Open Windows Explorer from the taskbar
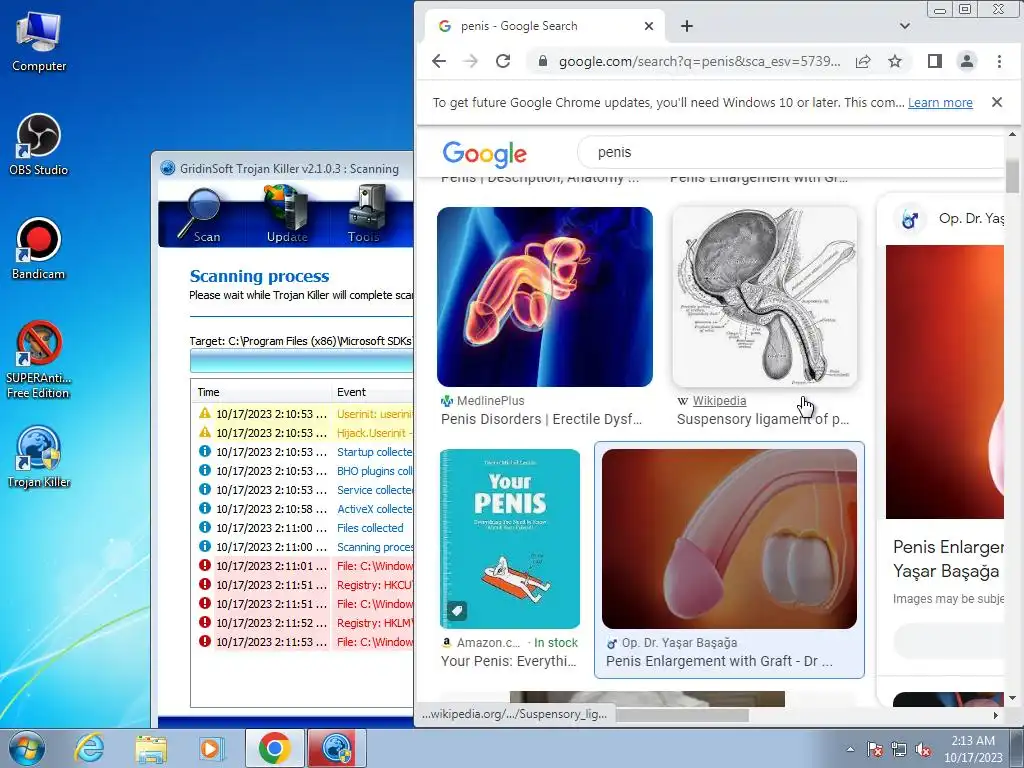The height and width of the screenshot is (768, 1024). [x=150, y=748]
